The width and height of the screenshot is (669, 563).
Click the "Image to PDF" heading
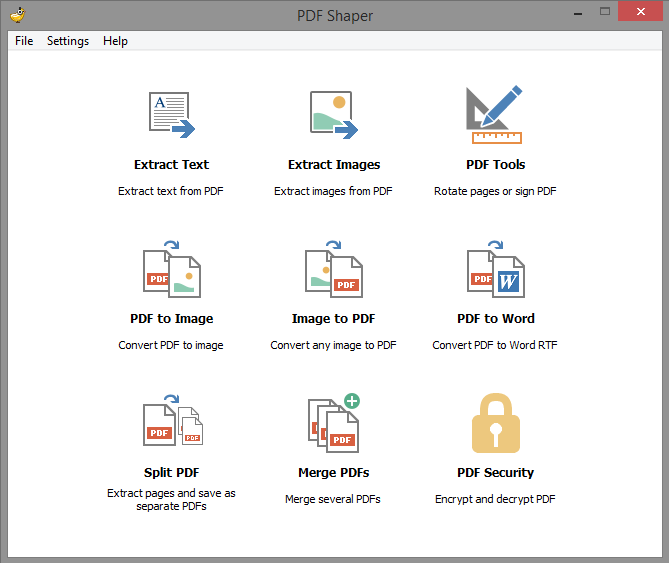pos(334,319)
